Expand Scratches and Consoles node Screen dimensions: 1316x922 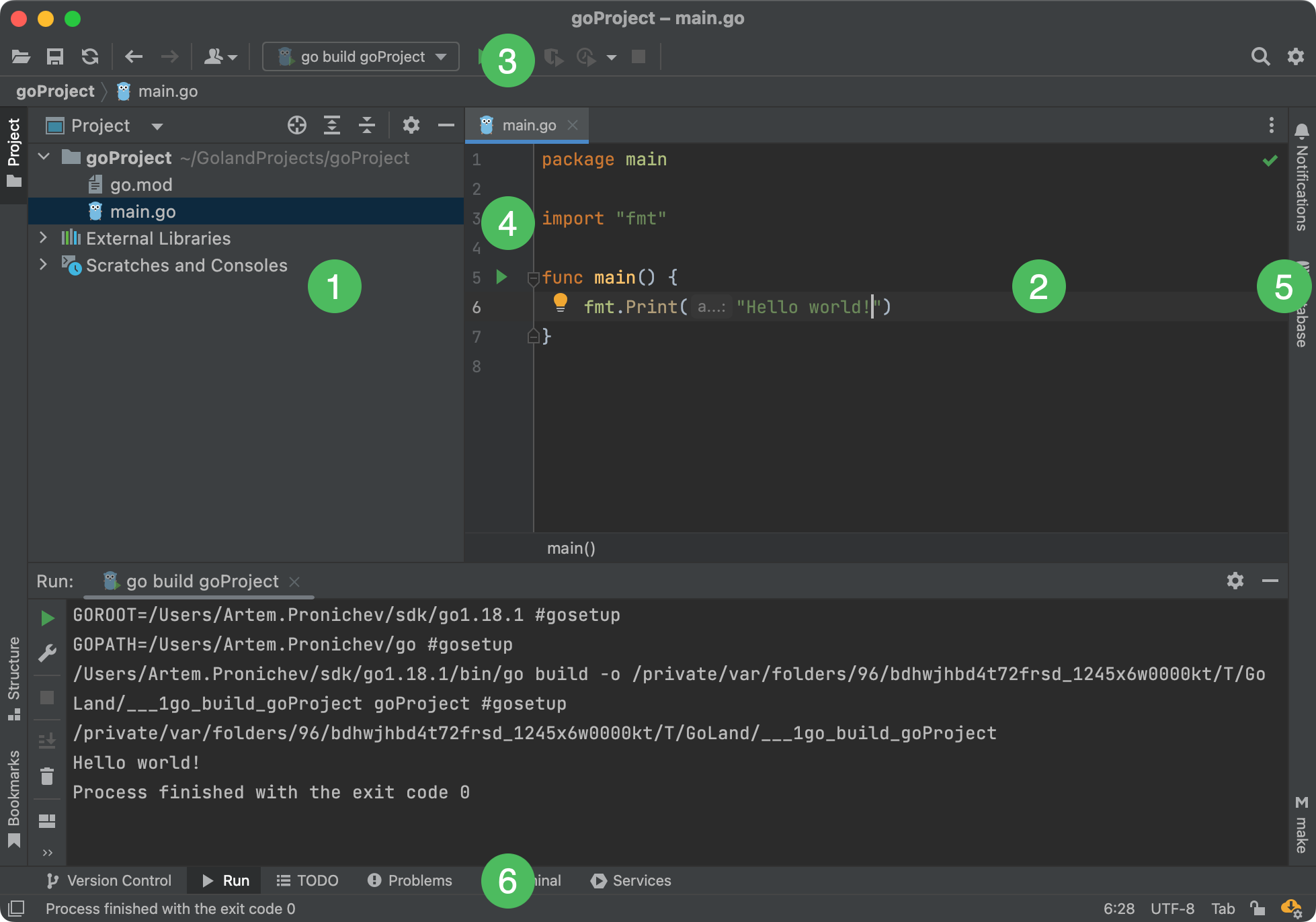point(43,265)
